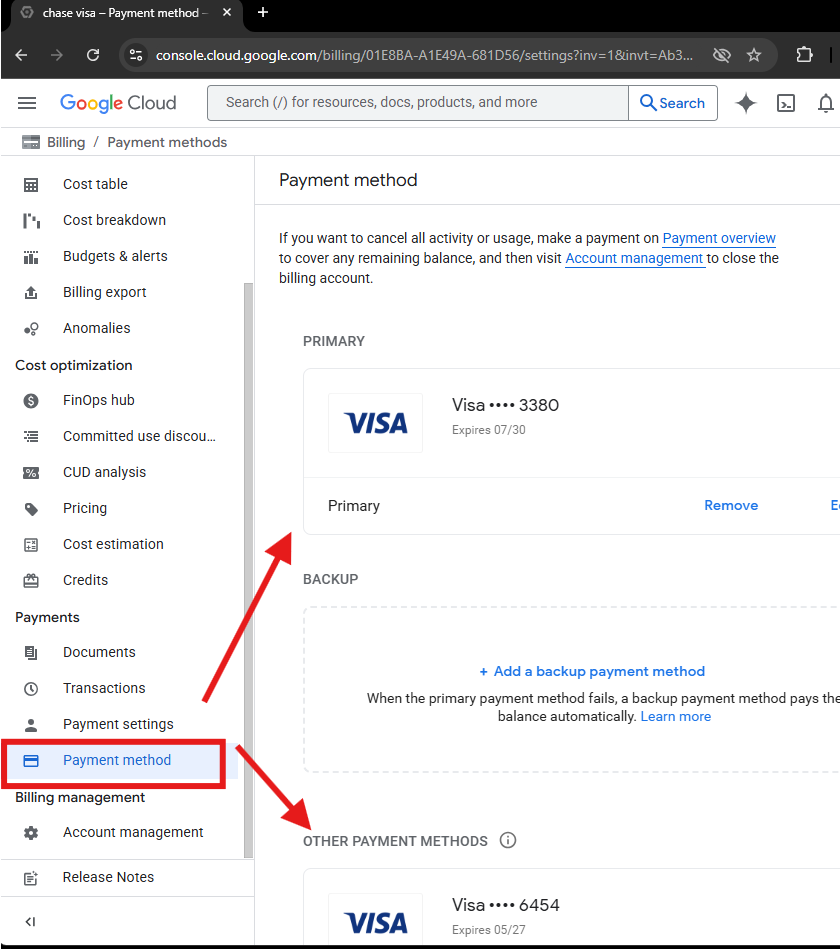This screenshot has width=840, height=949.
Task: Click the Visa 3380 card logo
Action: (x=375, y=423)
